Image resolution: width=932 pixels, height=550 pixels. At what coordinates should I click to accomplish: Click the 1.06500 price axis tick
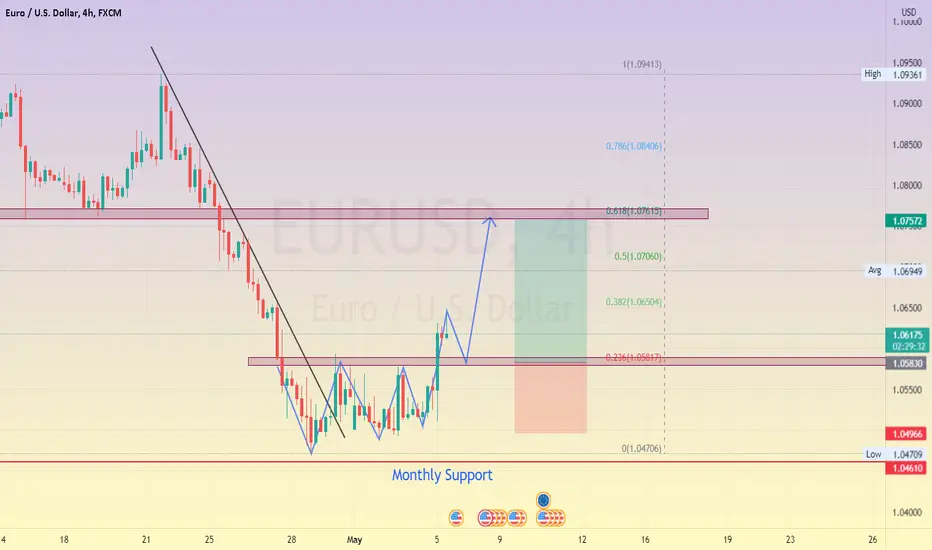coord(907,308)
